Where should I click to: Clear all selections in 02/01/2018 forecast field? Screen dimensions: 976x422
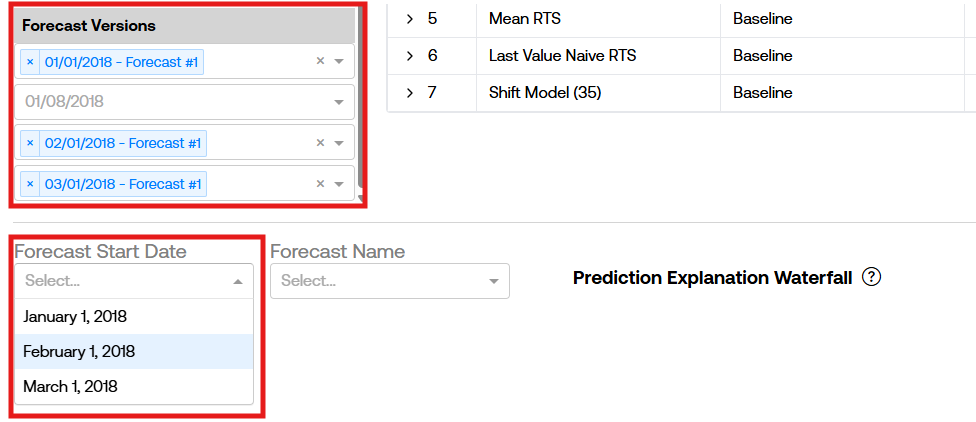[320, 143]
